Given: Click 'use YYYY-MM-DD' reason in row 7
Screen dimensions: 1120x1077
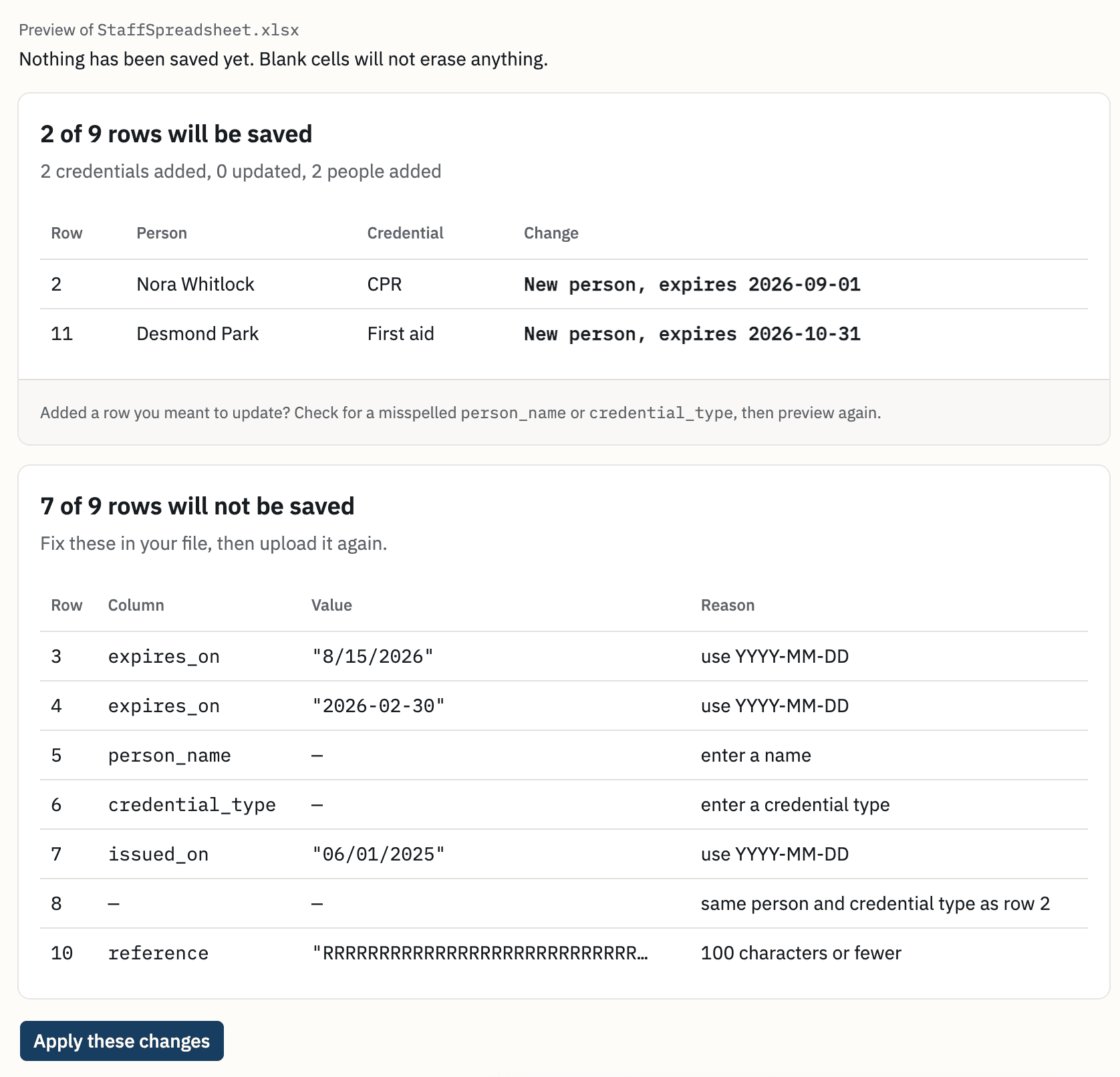Looking at the screenshot, I should (775, 854).
